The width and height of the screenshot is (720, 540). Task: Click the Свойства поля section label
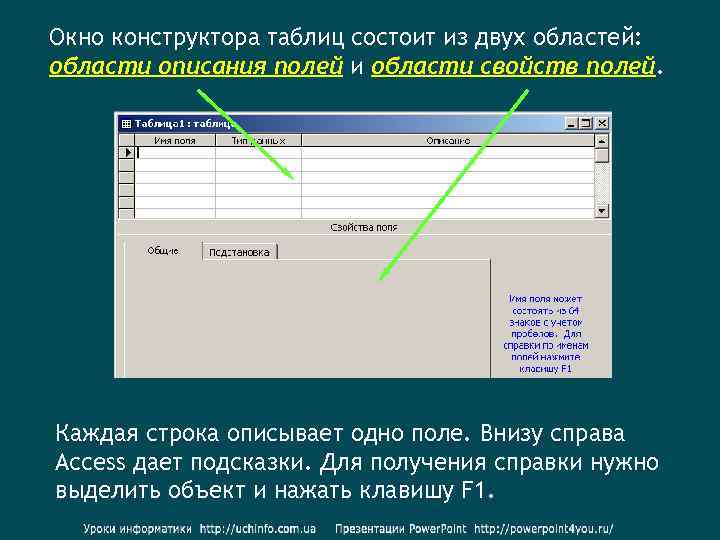(x=364, y=227)
